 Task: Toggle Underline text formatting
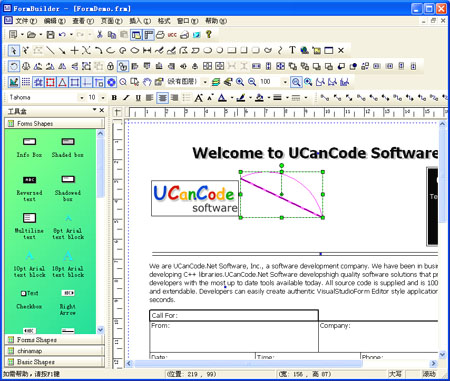pos(138,98)
